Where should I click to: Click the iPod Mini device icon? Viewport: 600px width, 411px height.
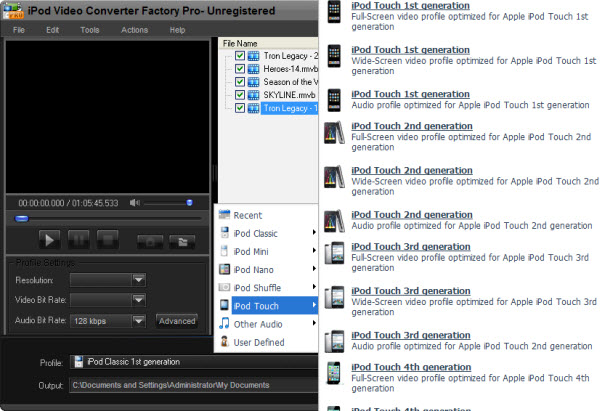pyautogui.click(x=224, y=251)
